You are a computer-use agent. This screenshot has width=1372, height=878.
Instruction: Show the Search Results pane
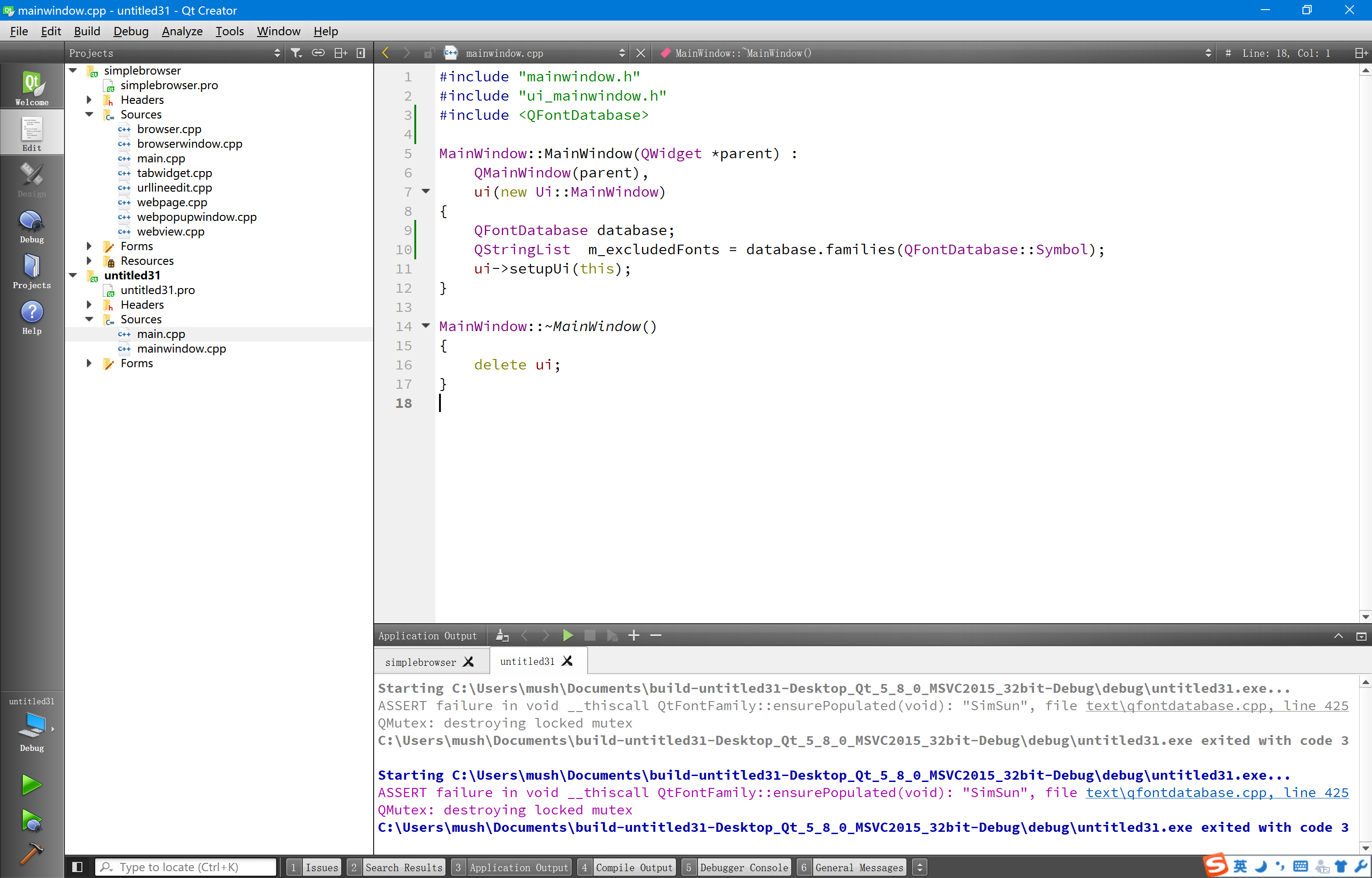(x=396, y=867)
